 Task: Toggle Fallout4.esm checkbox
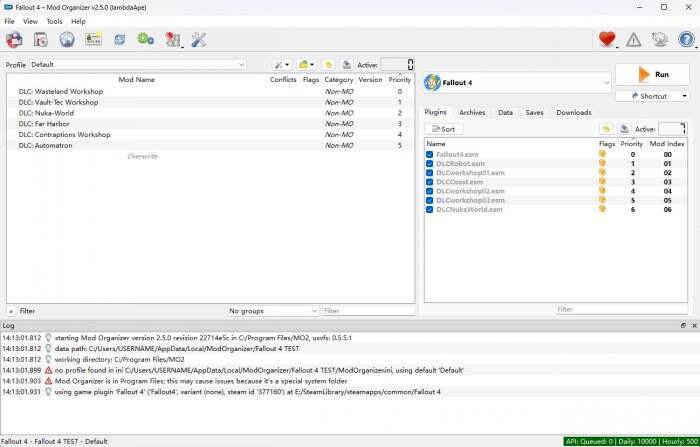pyautogui.click(x=429, y=155)
